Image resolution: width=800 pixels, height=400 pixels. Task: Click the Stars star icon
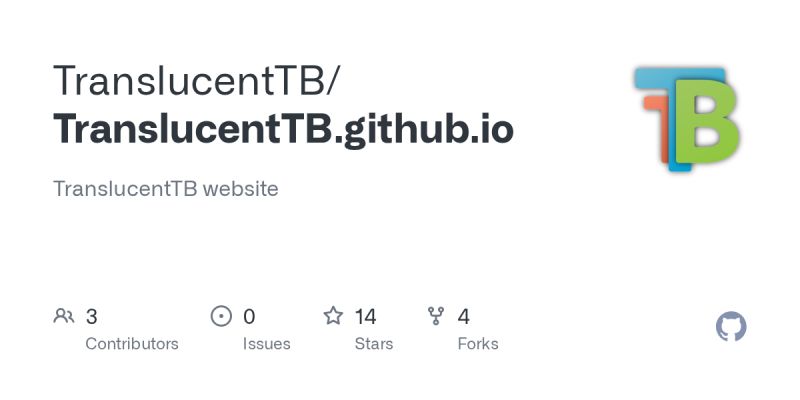[333, 316]
